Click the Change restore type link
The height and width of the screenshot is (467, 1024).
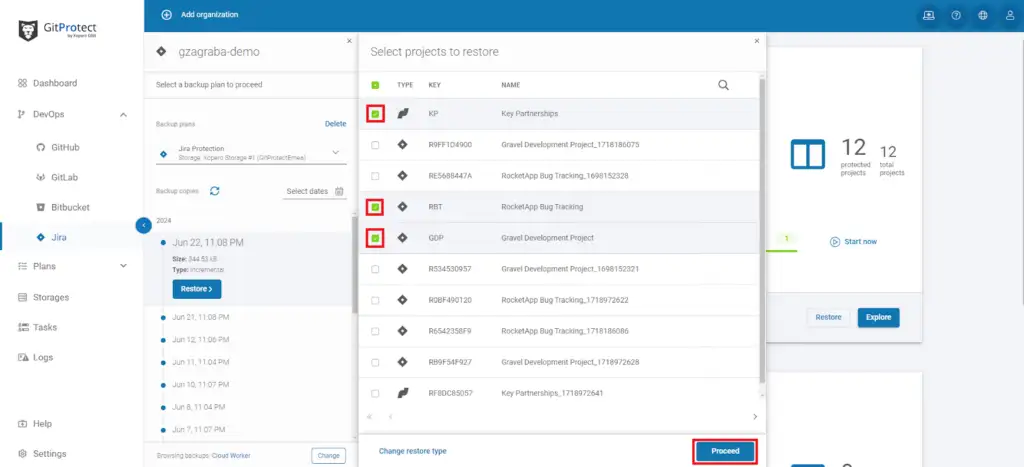[413, 451]
